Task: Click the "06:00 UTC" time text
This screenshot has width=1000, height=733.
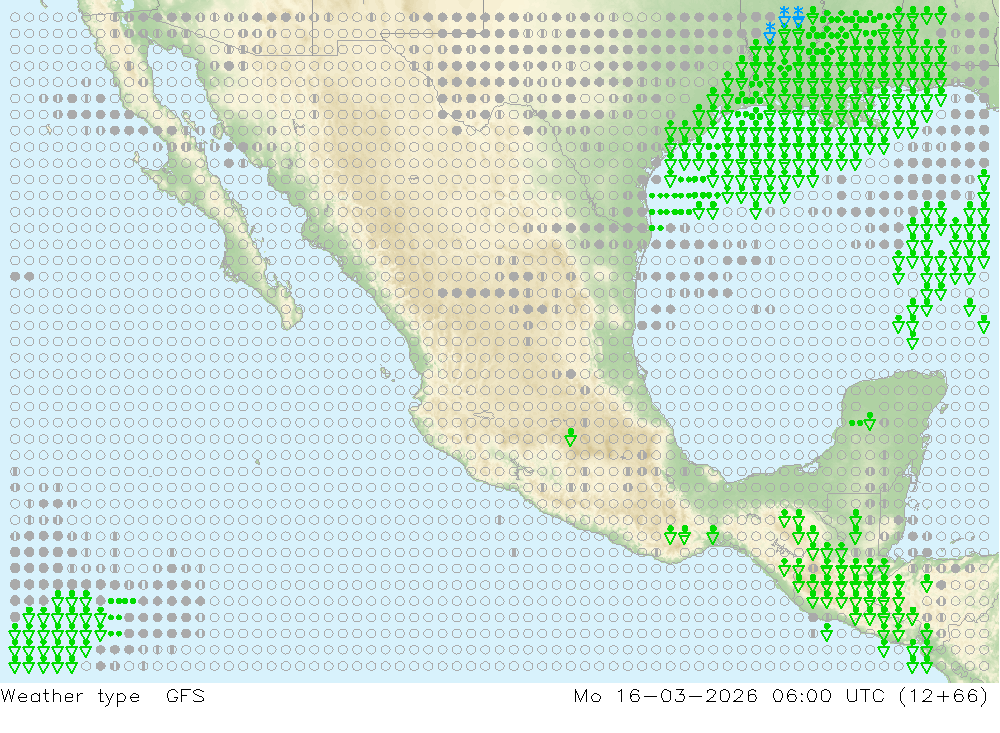Action: [x=828, y=695]
